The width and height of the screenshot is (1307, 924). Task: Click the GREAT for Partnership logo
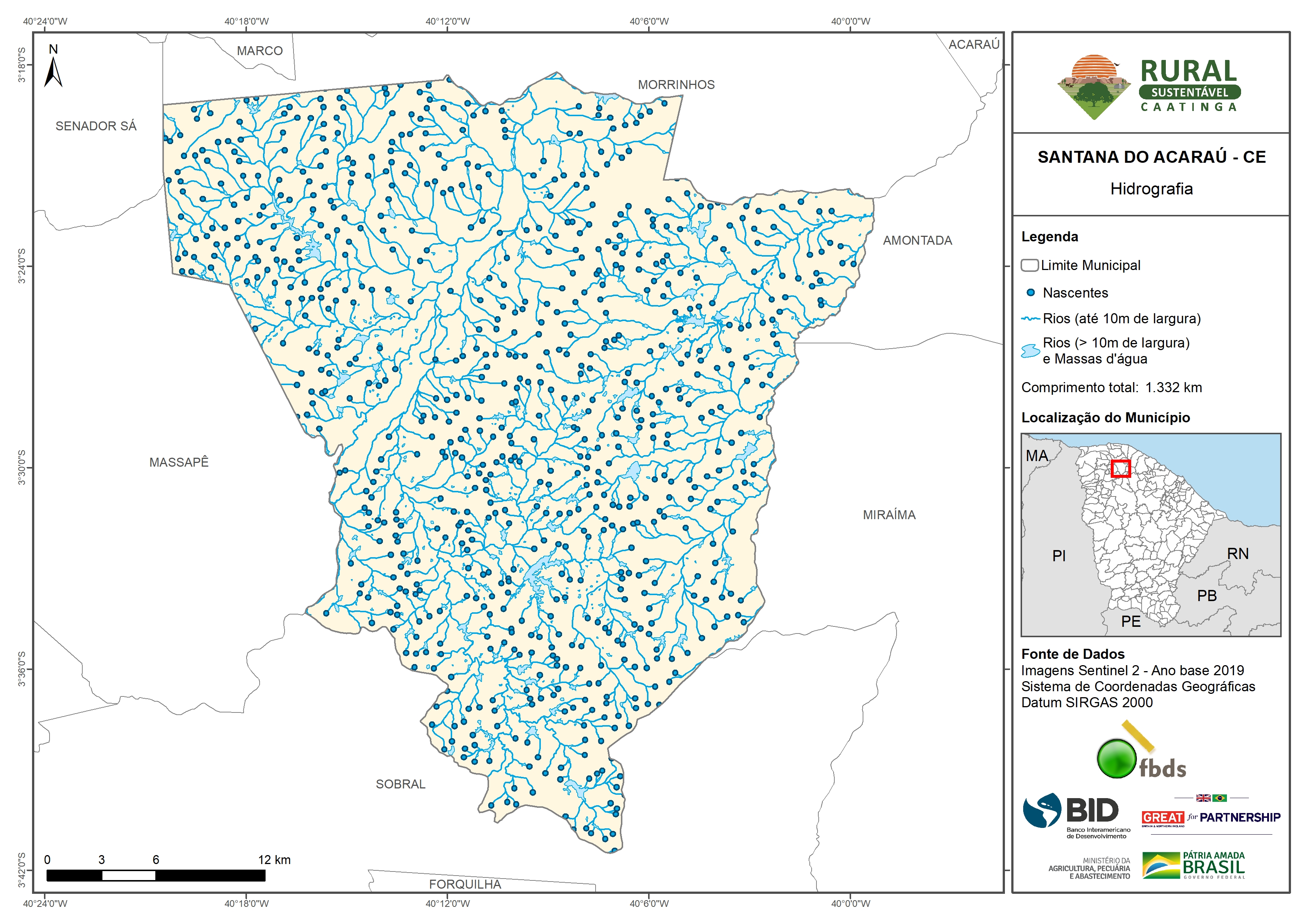tap(1211, 817)
